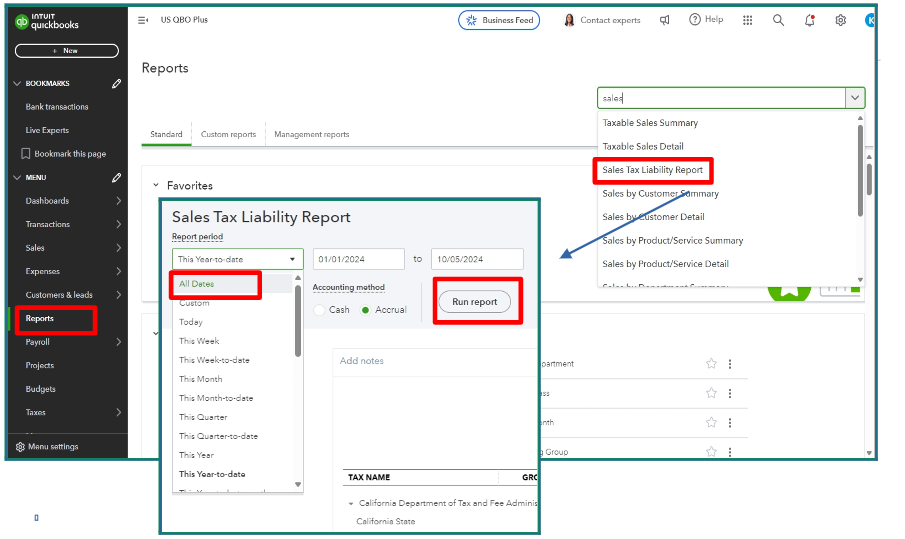Click the Accounting method label
This screenshot has width=905, height=539.
pyautogui.click(x=349, y=287)
